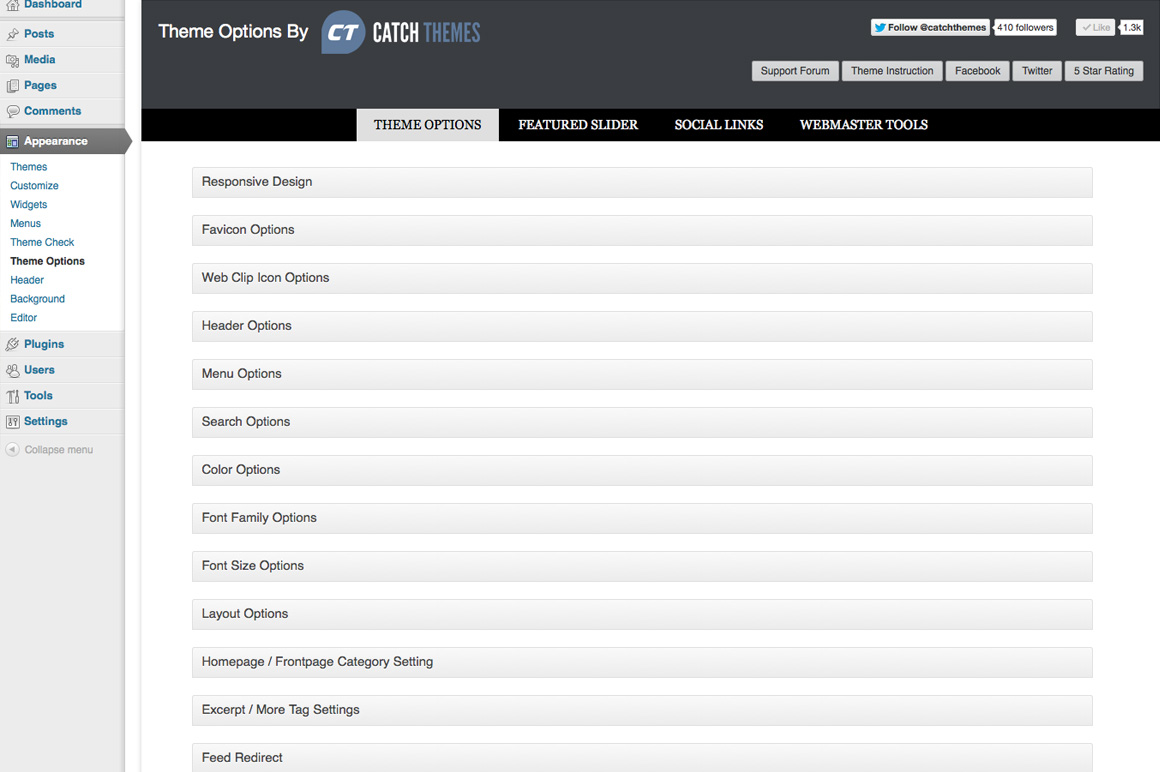This screenshot has height=772, width=1160.
Task: Click the Users sidebar icon
Action: (13, 370)
